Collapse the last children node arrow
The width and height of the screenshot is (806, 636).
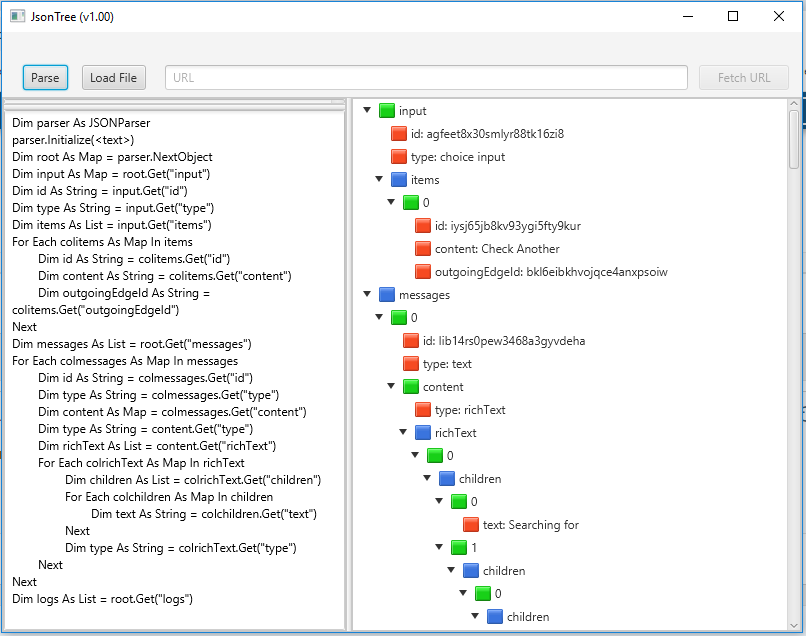pos(475,615)
